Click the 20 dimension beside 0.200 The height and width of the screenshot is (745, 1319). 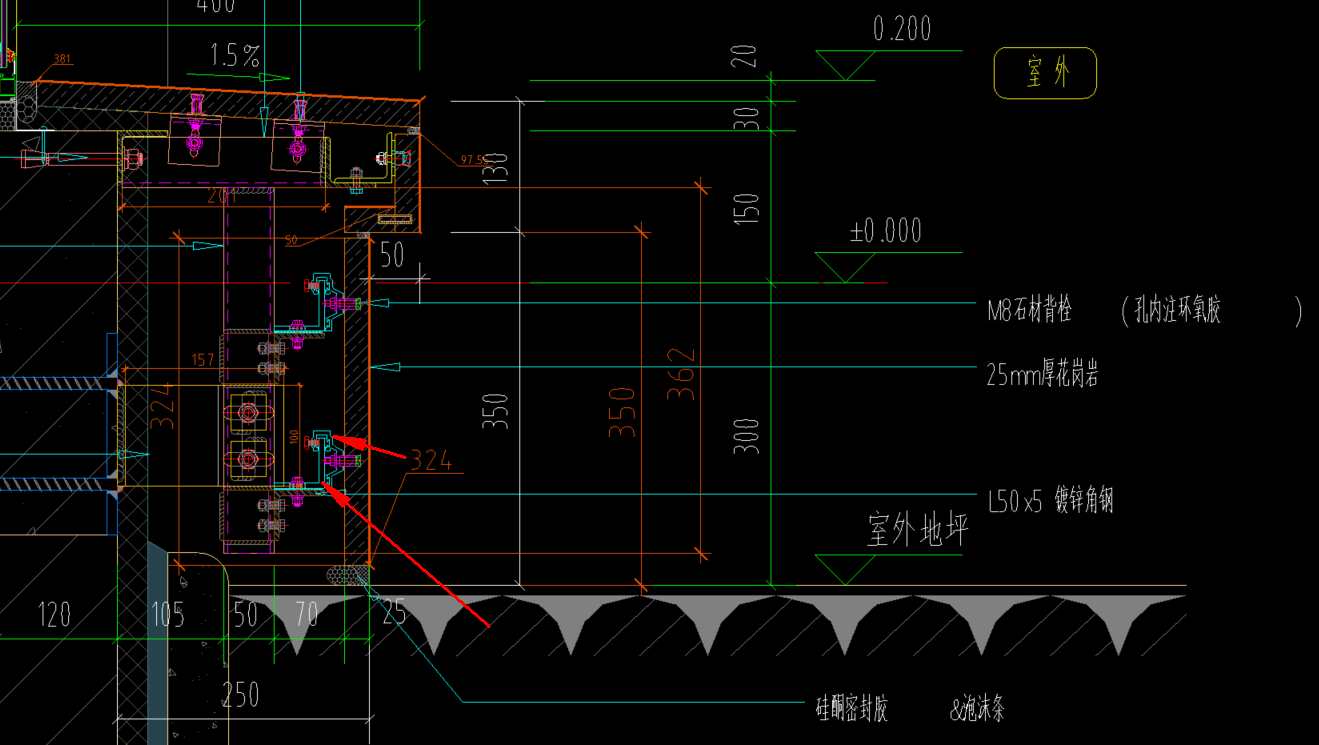745,57
